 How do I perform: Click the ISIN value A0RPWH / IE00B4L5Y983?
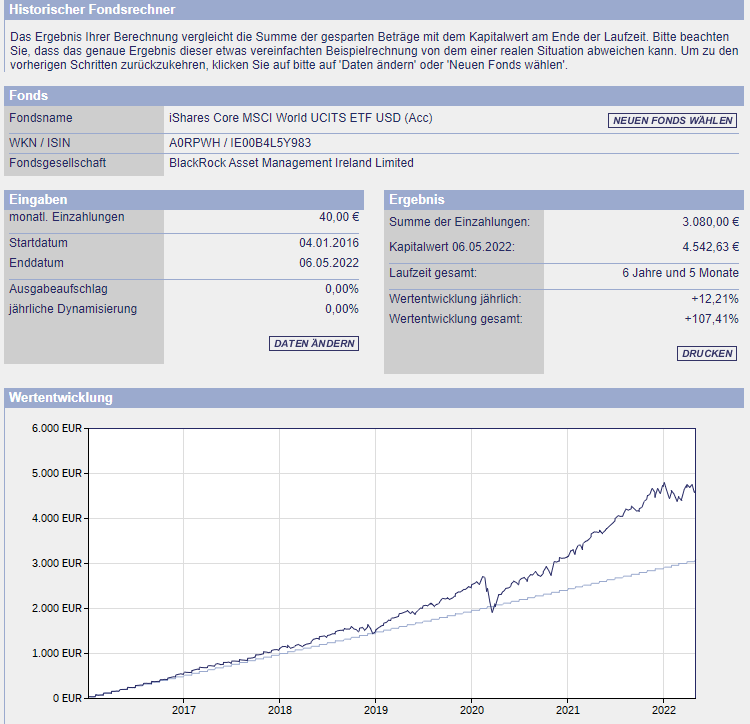pos(240,142)
